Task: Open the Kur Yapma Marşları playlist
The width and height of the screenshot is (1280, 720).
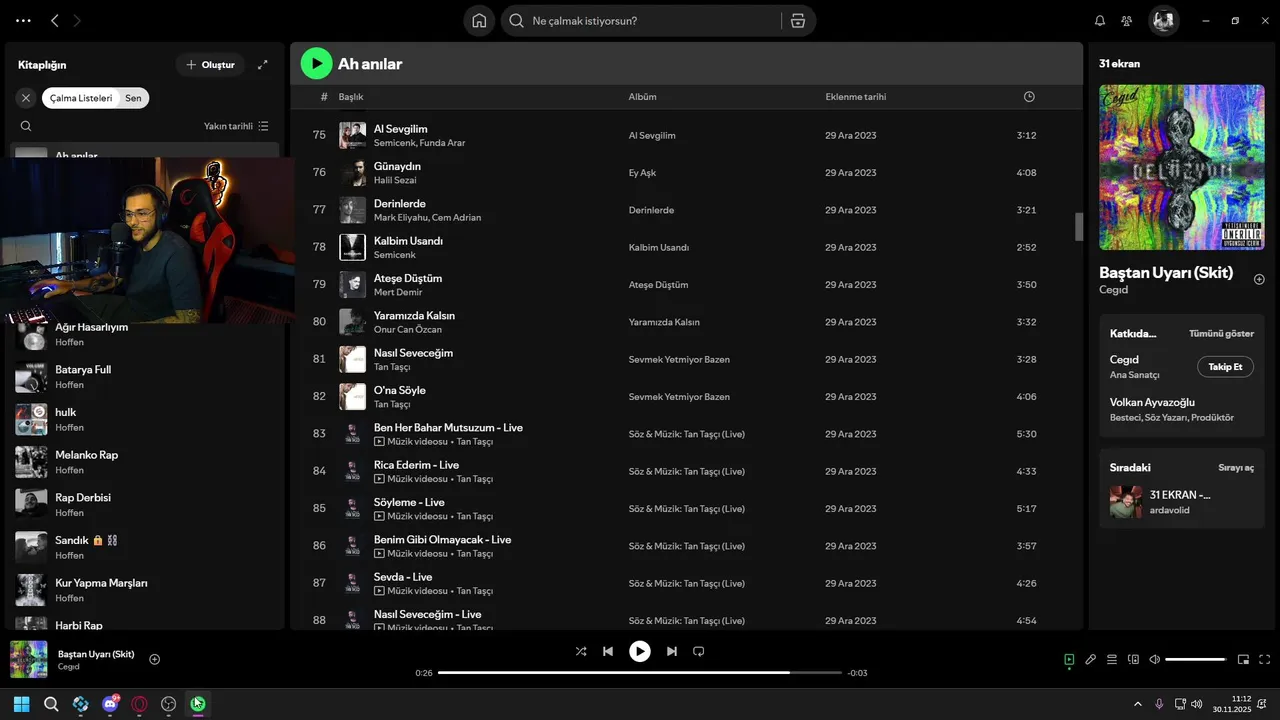Action: point(146,590)
